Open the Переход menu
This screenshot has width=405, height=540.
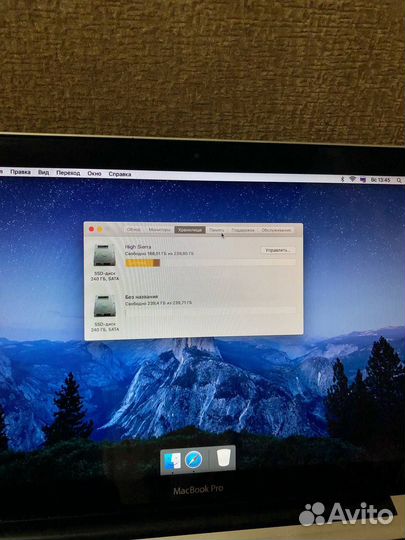point(68,173)
